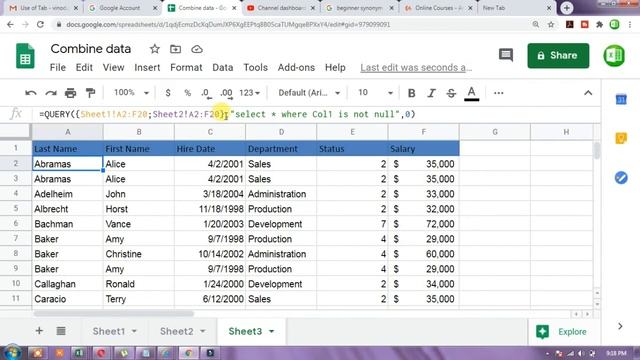Viewport: 640px width, 360px height.
Task: Switch to Sheet2 tab
Action: pos(176,331)
